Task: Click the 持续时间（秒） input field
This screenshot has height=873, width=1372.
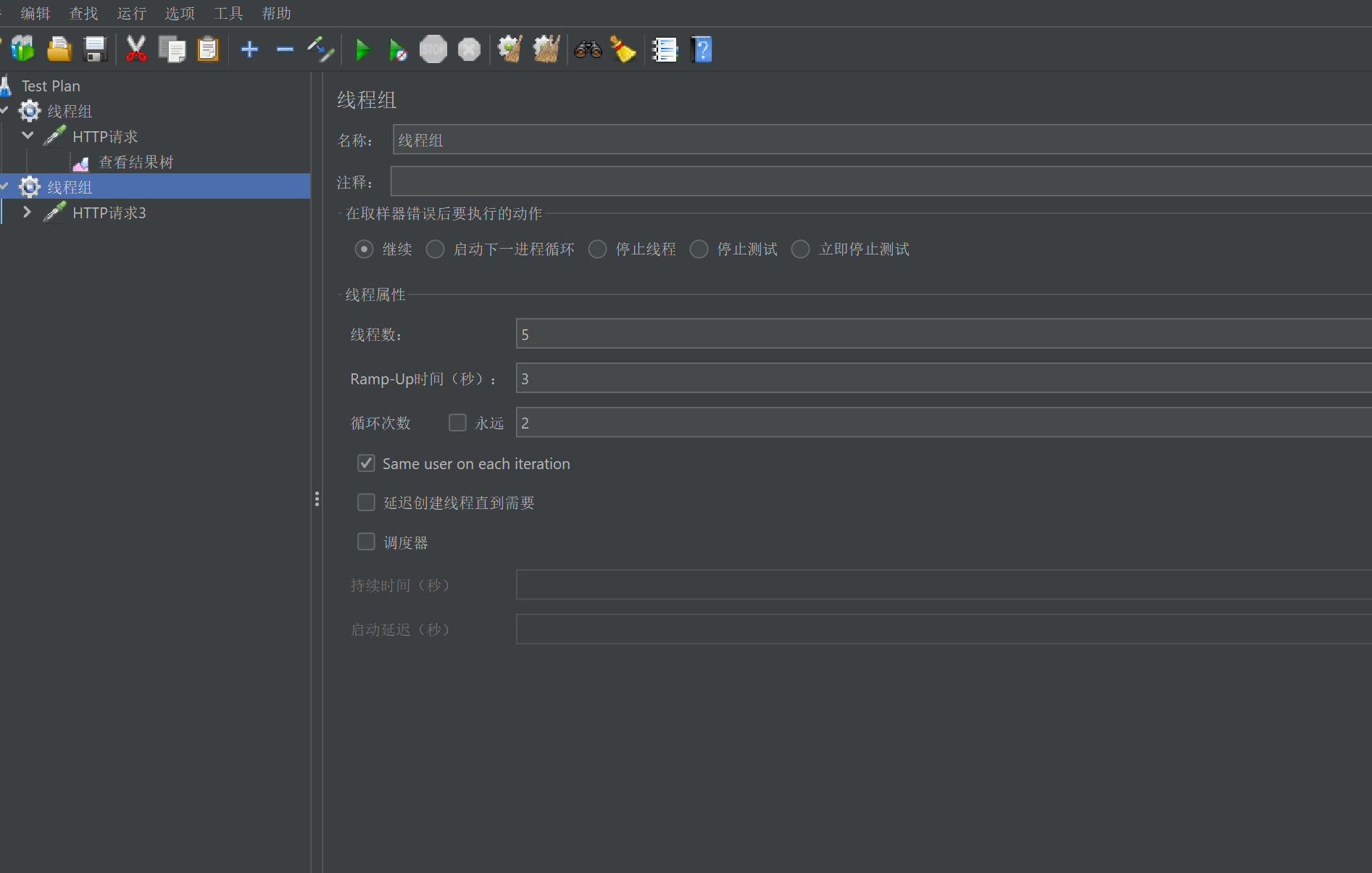Action: coord(944,584)
